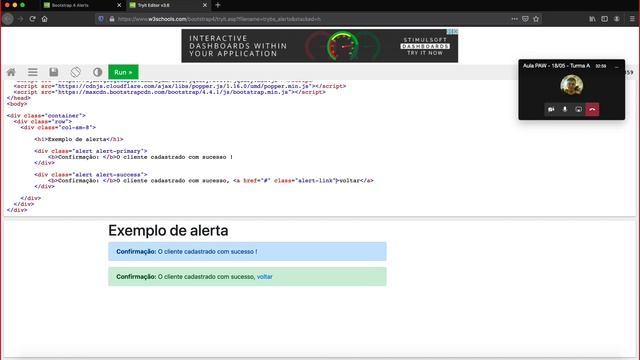Open page actions three-dots menu in address bar
This screenshot has width=640, height=360.
tap(514, 19)
